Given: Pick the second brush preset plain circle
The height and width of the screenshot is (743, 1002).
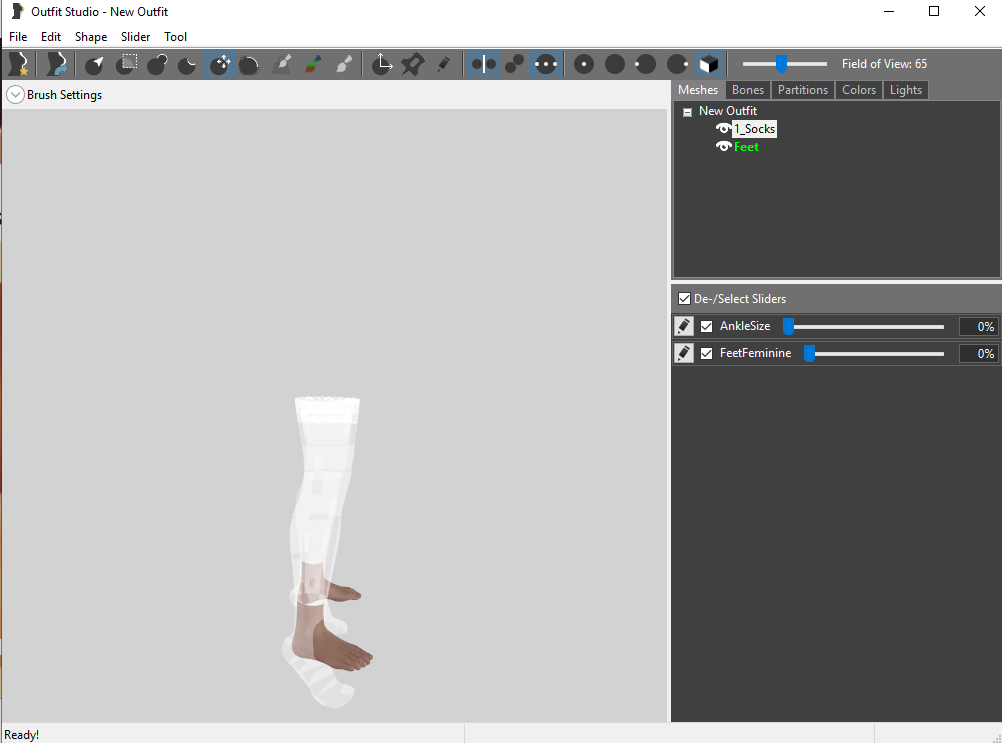Looking at the screenshot, I should 615,64.
